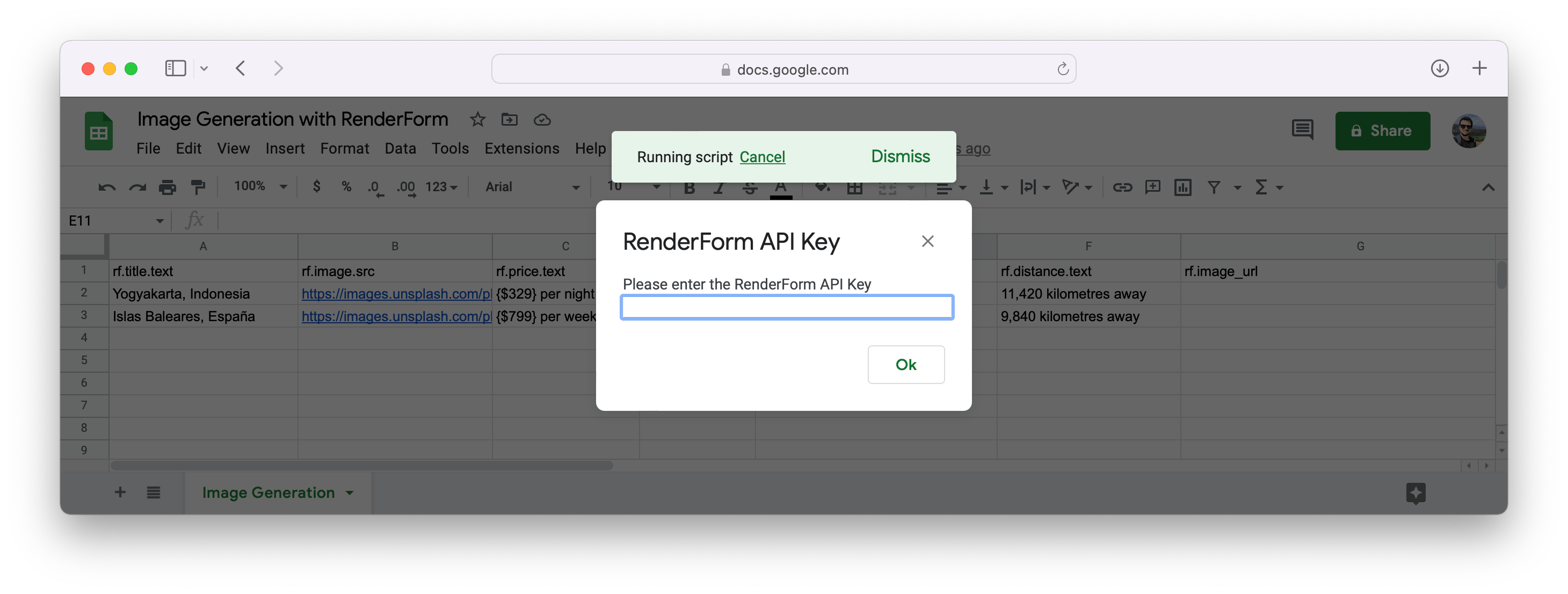Go to the Sheets home icon

pos(99,131)
